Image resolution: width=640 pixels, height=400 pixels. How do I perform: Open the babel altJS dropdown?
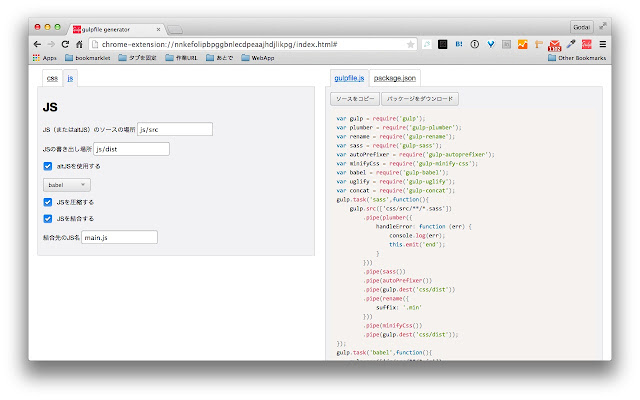pos(67,185)
